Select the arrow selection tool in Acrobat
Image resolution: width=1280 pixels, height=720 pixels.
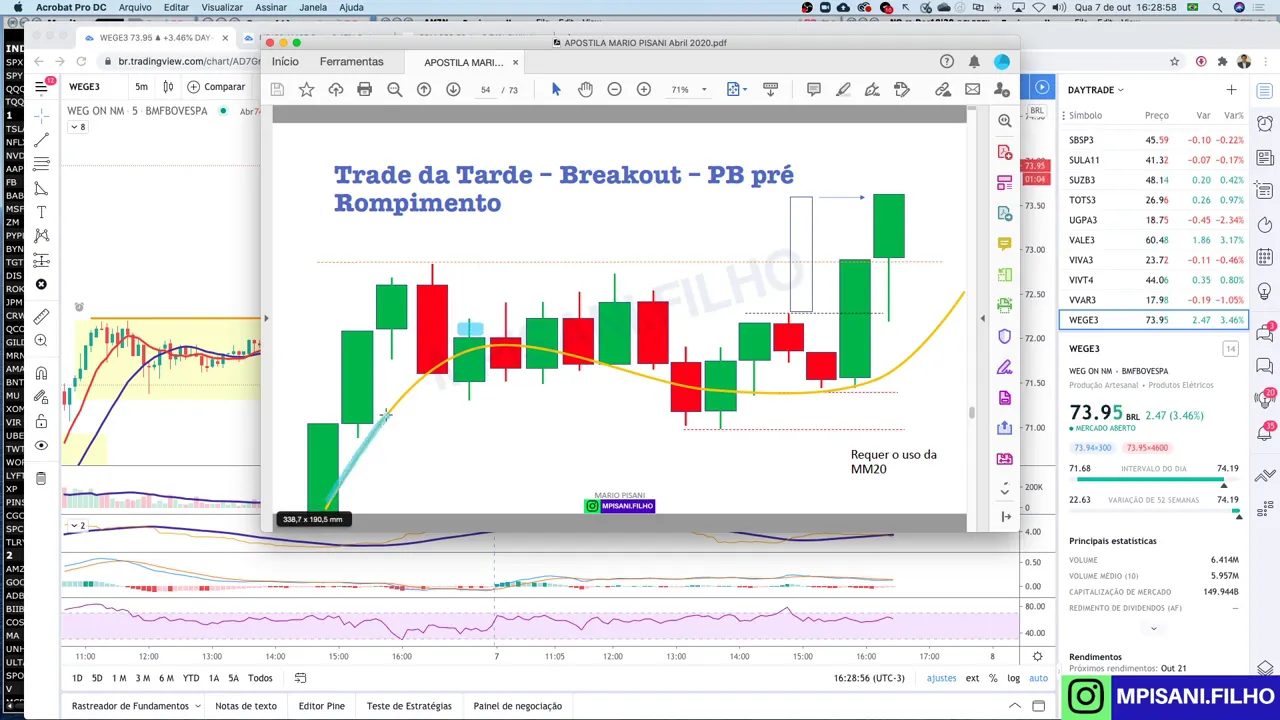point(556,90)
